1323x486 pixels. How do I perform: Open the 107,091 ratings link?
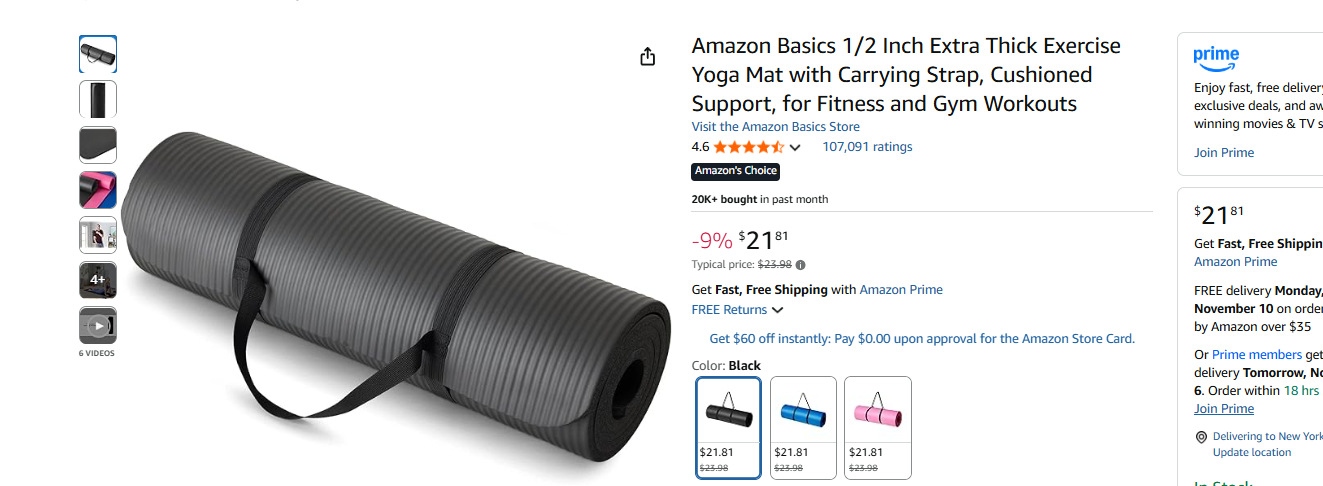click(x=867, y=147)
